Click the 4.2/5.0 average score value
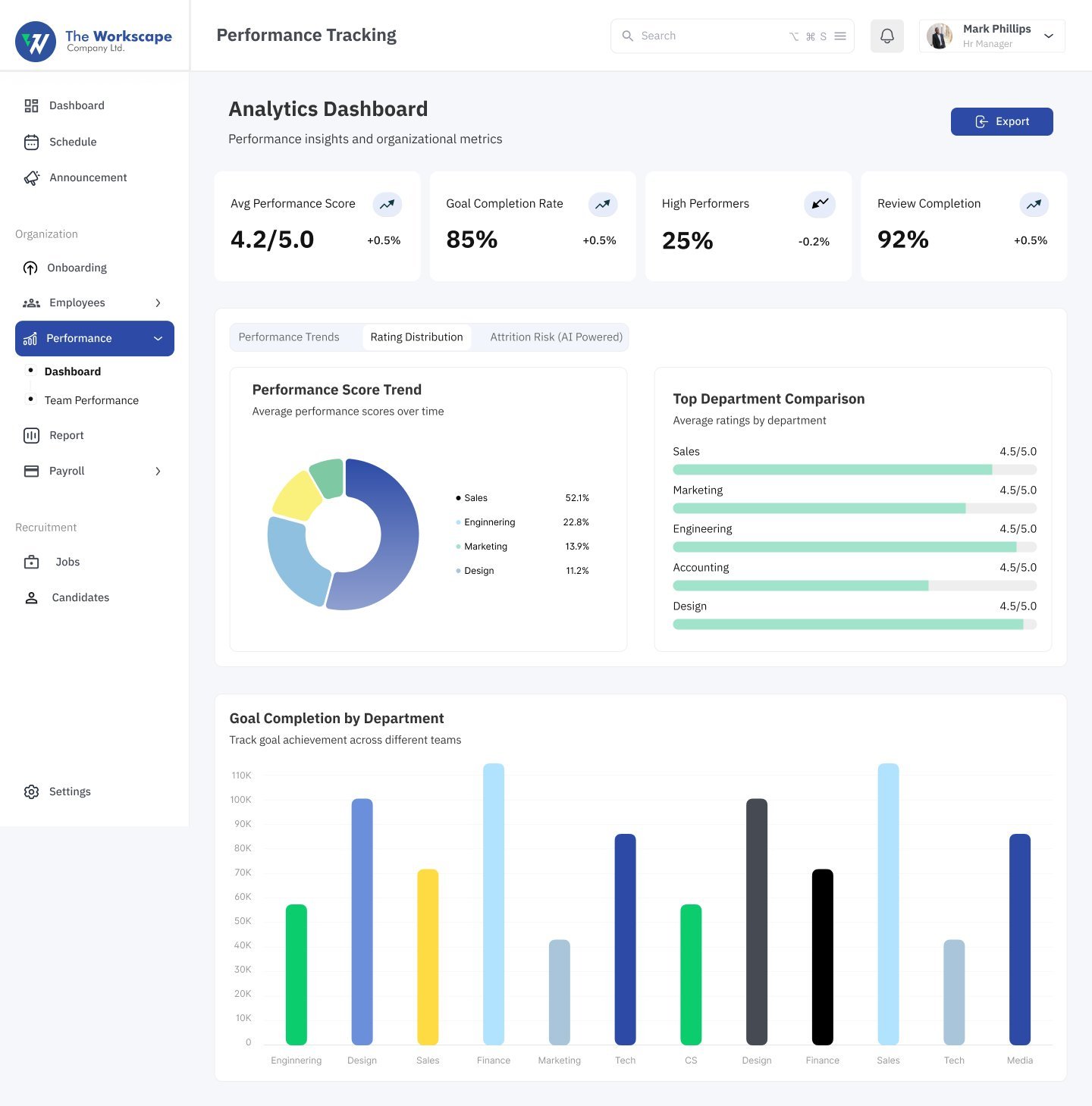This screenshot has height=1106, width=1092. 272,240
